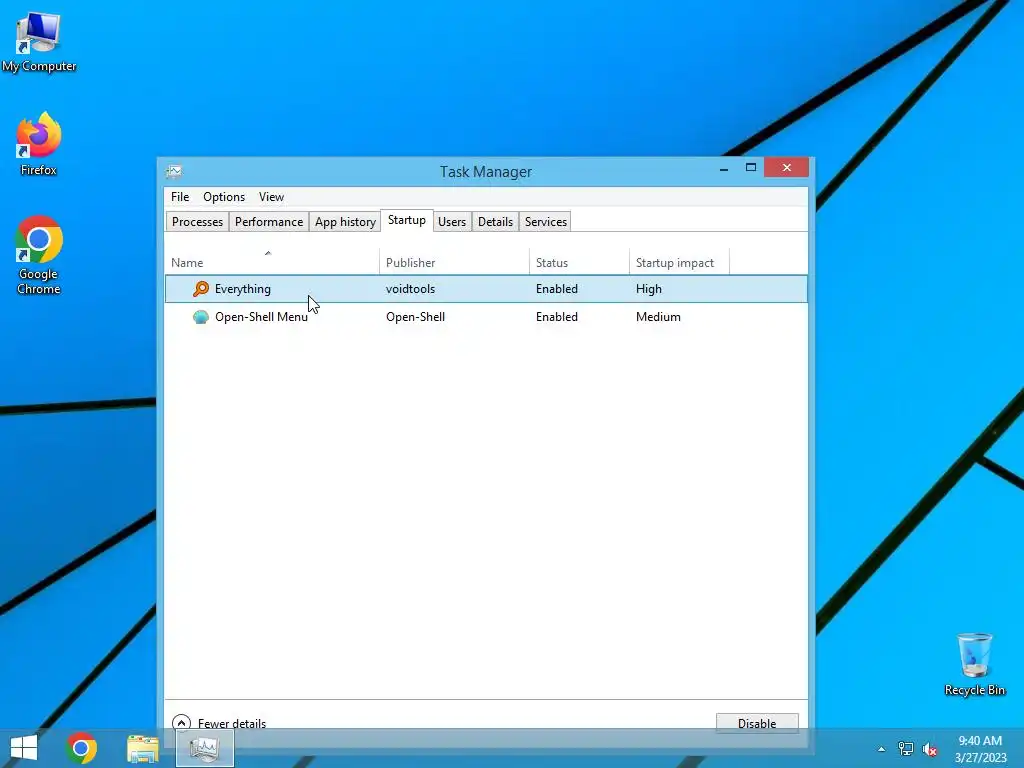Viewport: 1024px width, 768px height.
Task: Click the Task Manager taskbar button
Action: click(x=205, y=748)
